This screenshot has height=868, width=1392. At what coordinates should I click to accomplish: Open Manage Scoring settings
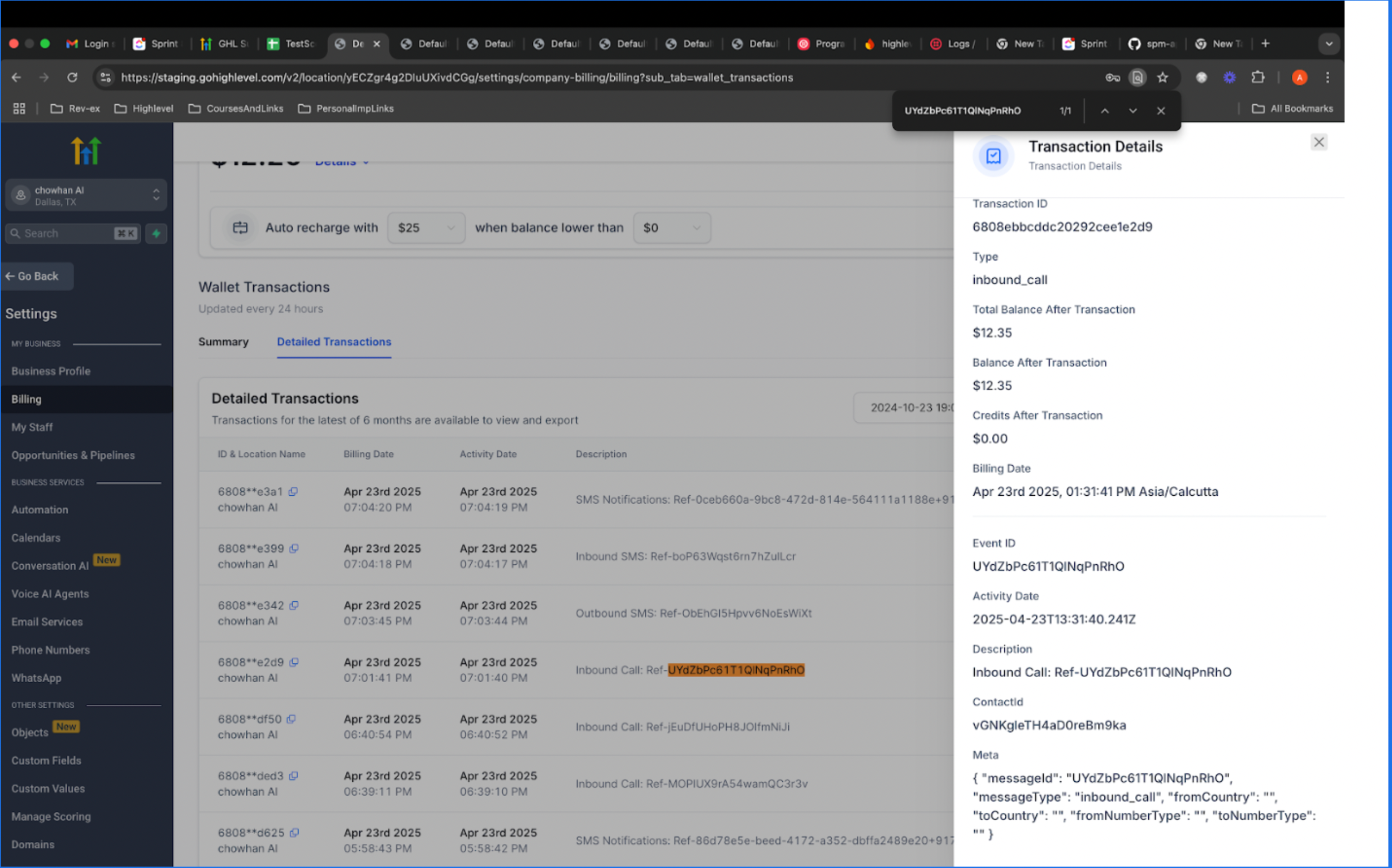[x=51, y=816]
